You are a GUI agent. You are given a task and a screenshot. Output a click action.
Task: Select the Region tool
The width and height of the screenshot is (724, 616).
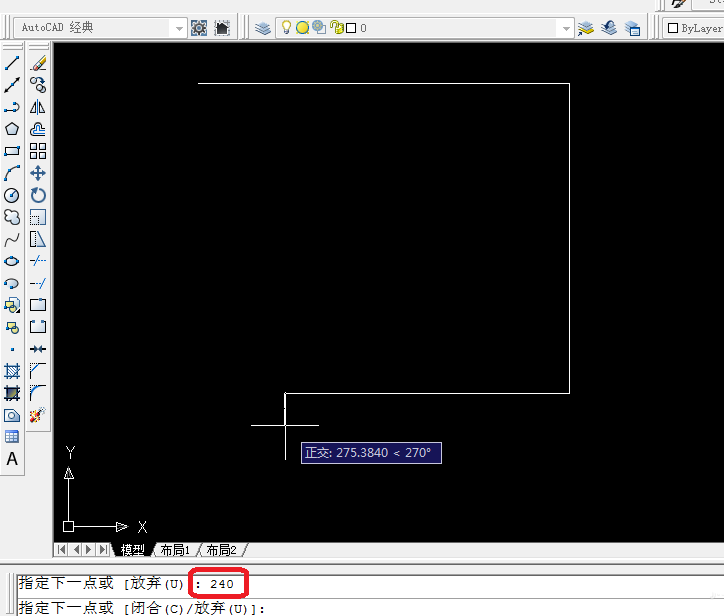coord(12,415)
